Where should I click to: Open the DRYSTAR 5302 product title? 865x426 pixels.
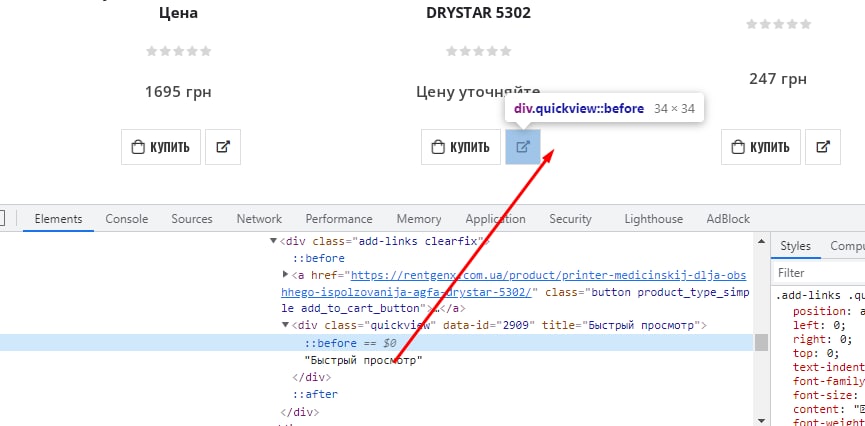pos(479,13)
